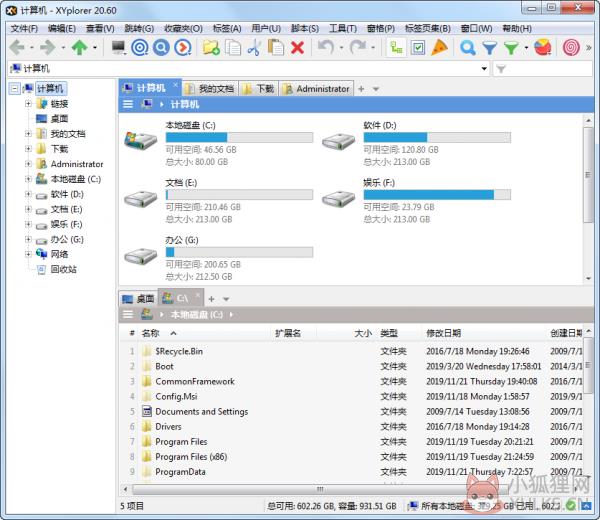
Task: Click the 娱乐 (F:) usage bar
Action: 437,195
